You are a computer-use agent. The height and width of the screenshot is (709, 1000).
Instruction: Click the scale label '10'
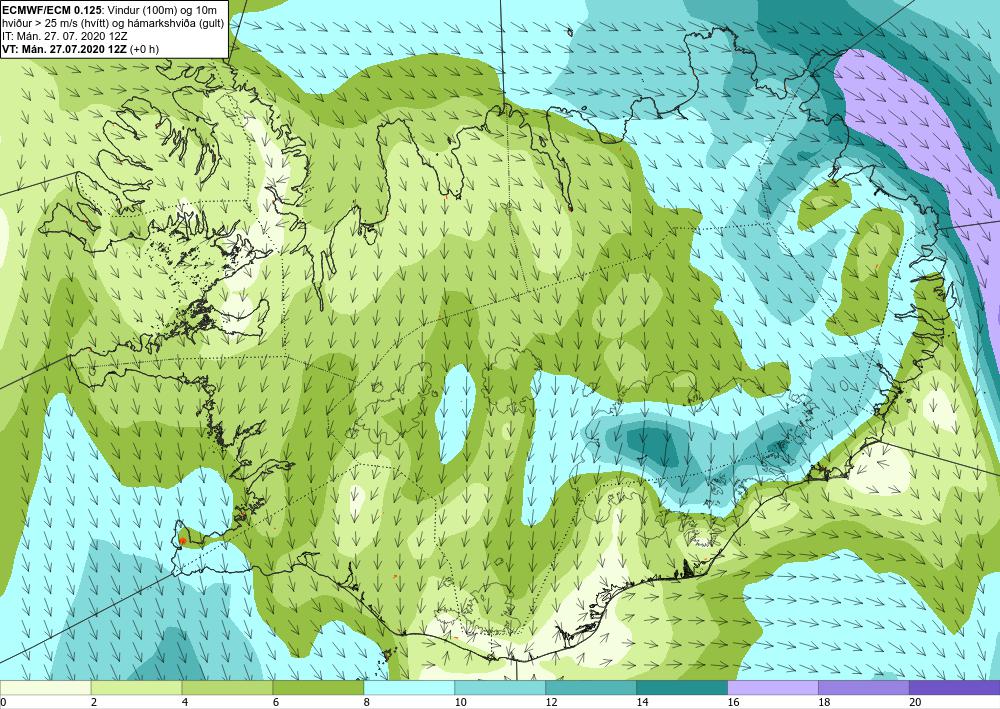click(460, 702)
